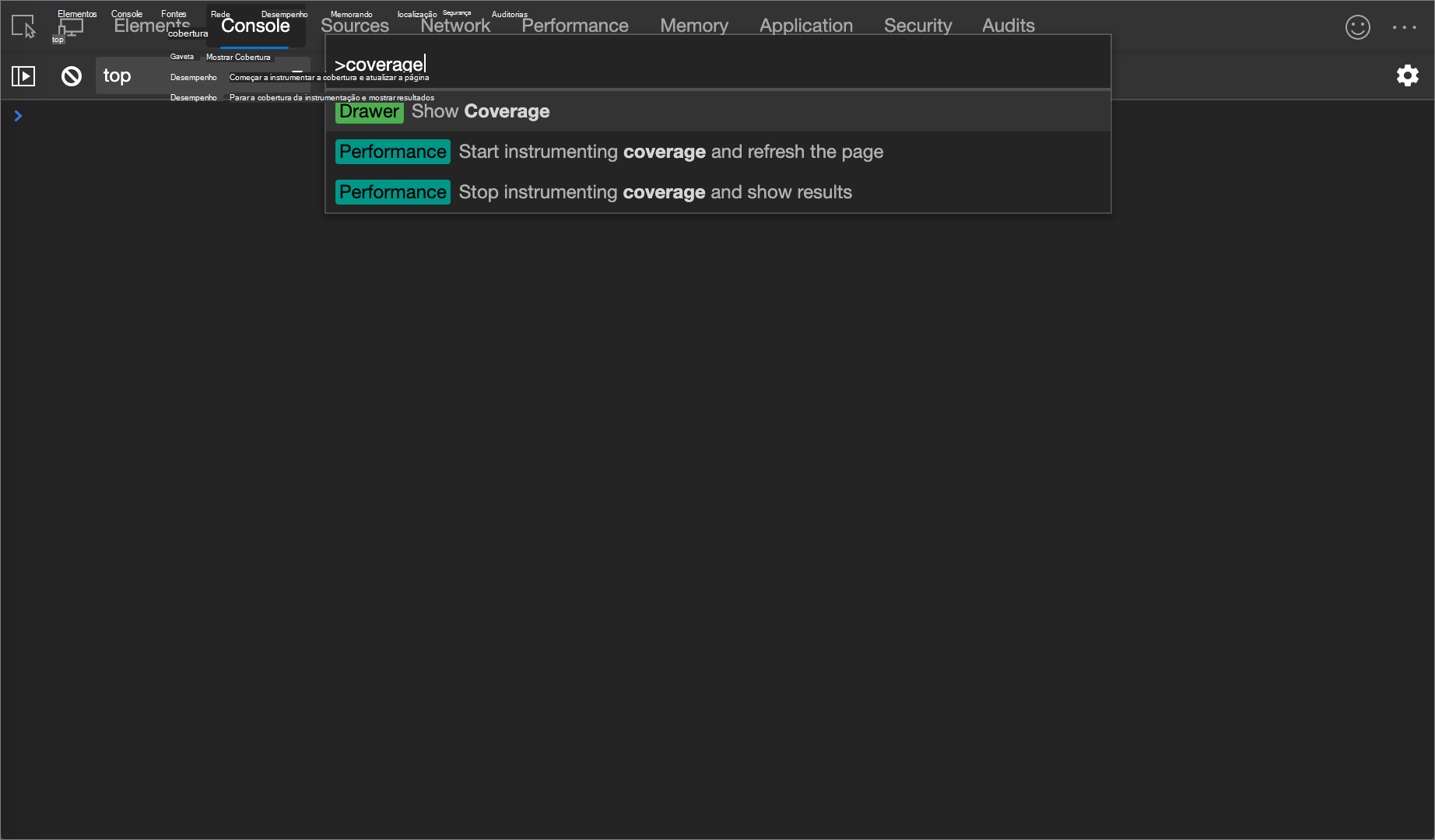Open the three-dot more options menu

click(1404, 27)
